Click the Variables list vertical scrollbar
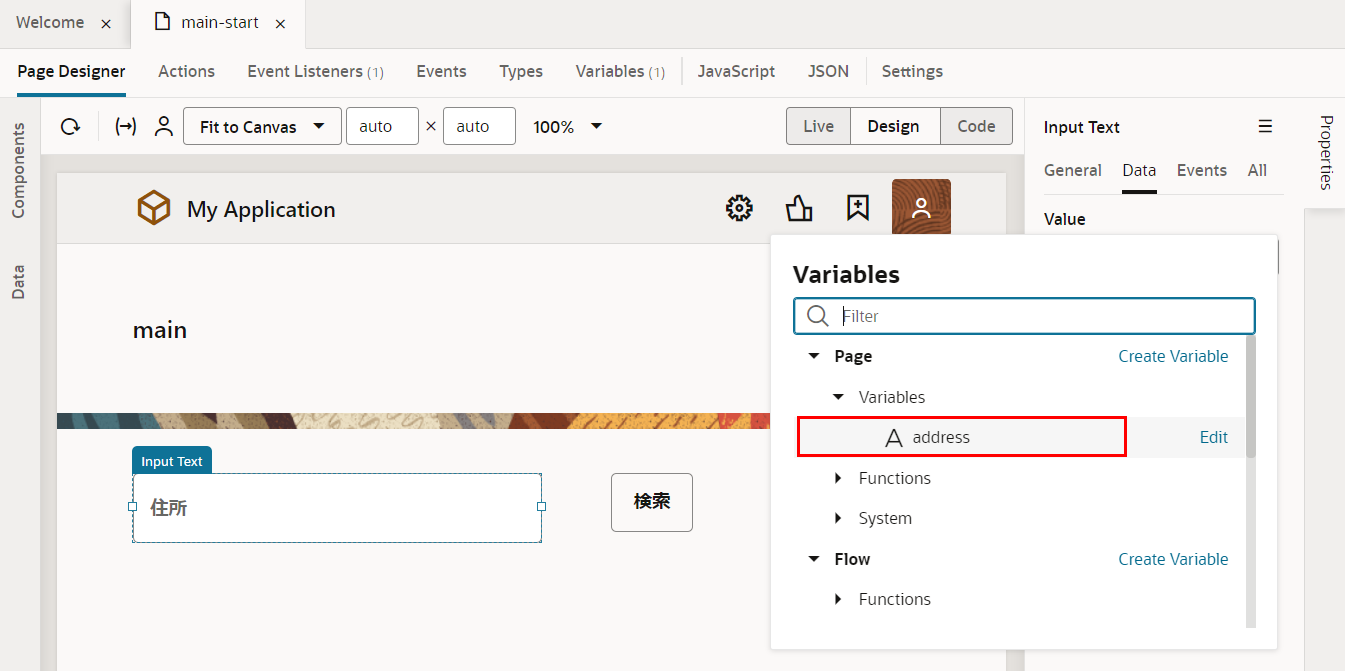The image size is (1345, 671). pos(1250,400)
